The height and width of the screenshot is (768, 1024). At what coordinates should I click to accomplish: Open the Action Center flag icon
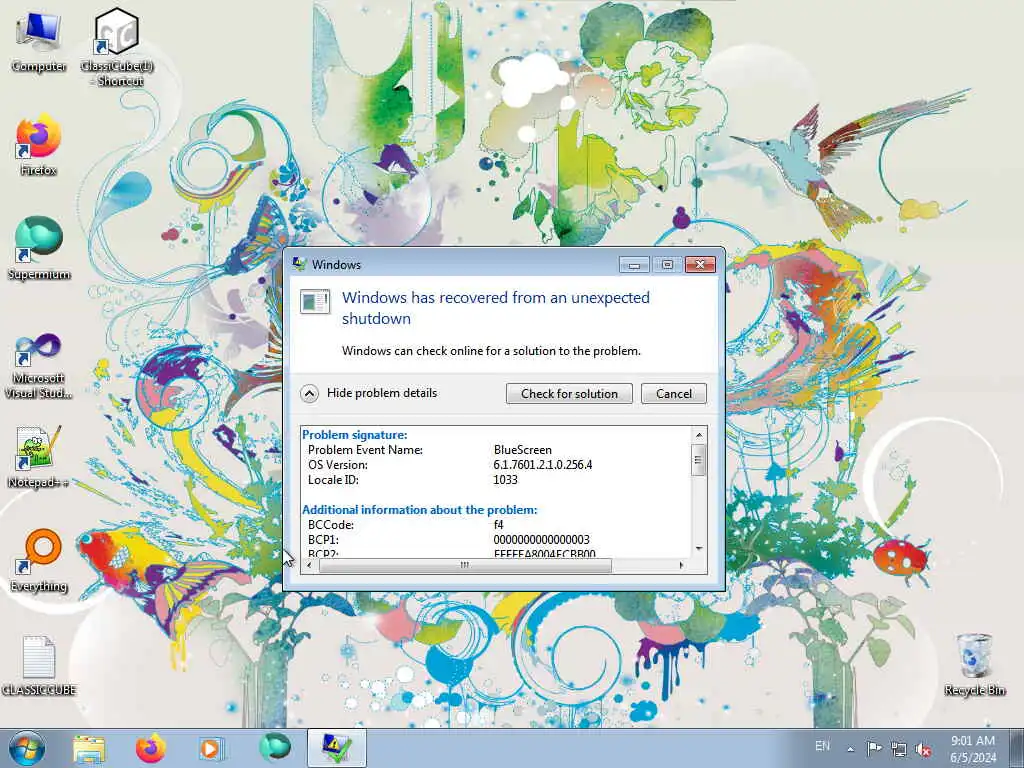coord(874,748)
